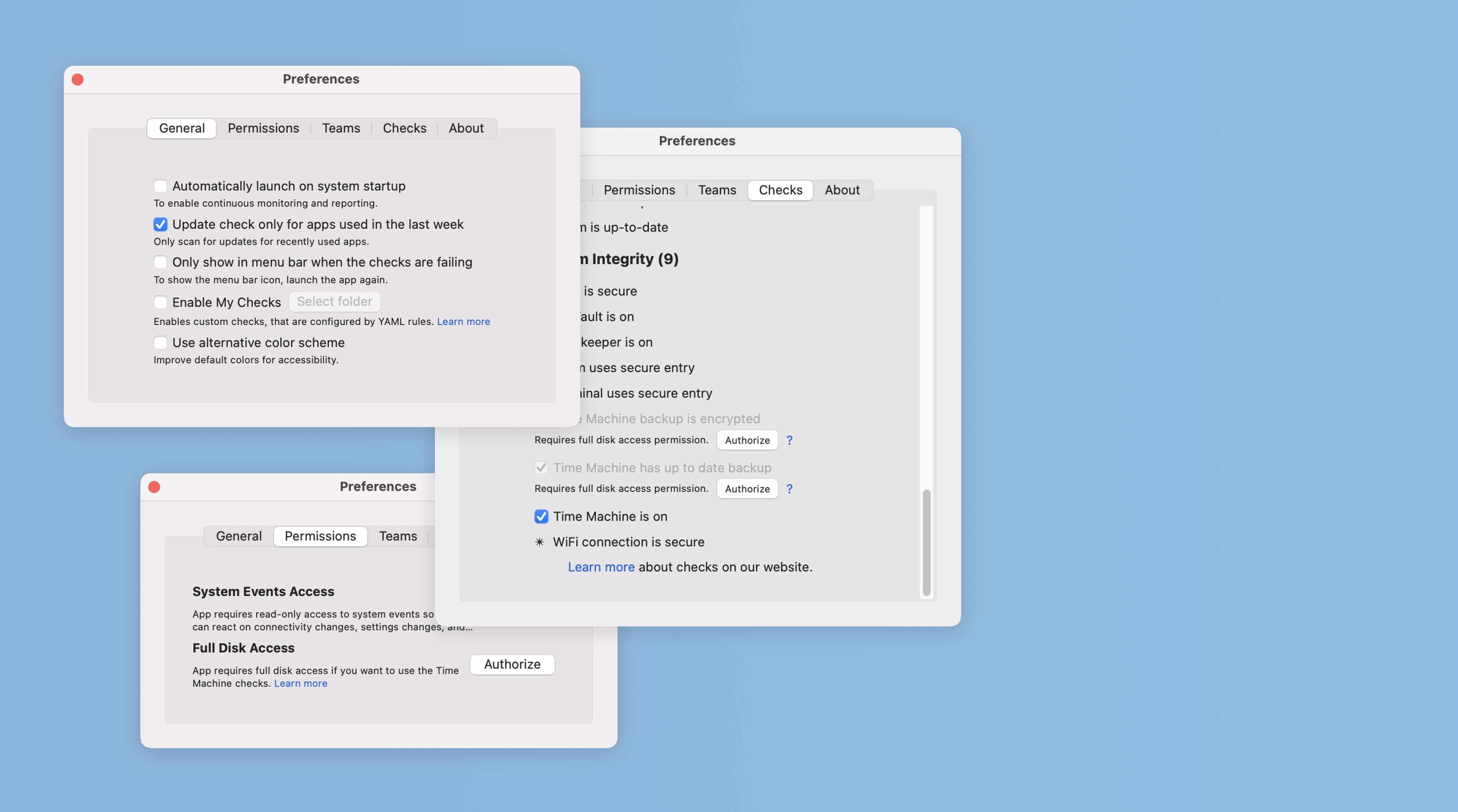Open Learn more about checks on the website
This screenshot has width=1458, height=812.
point(601,567)
